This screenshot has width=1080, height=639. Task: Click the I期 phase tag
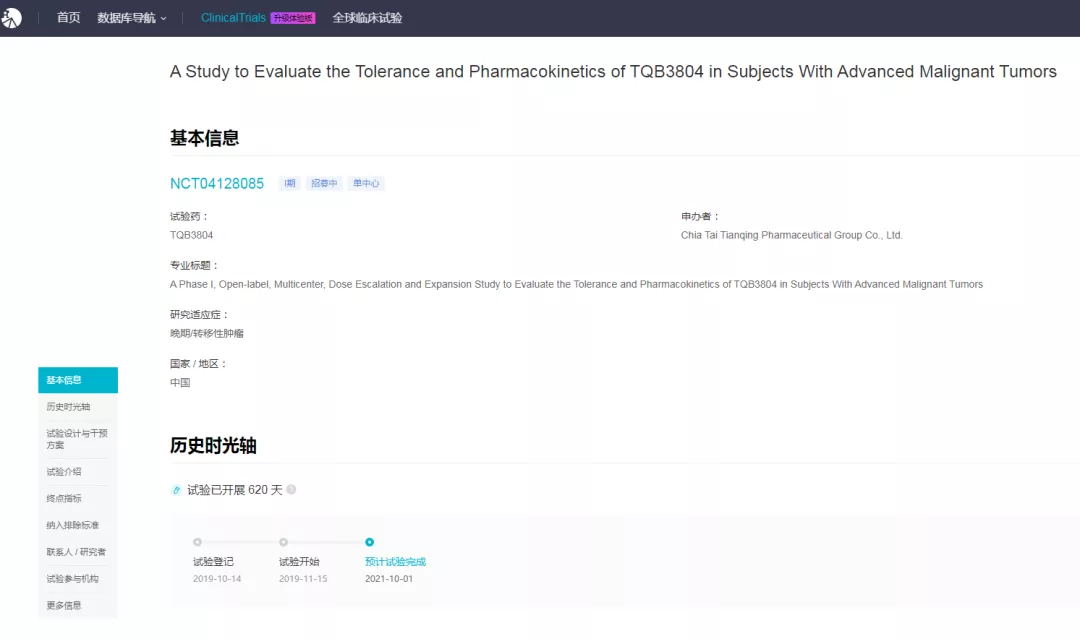pyautogui.click(x=290, y=184)
